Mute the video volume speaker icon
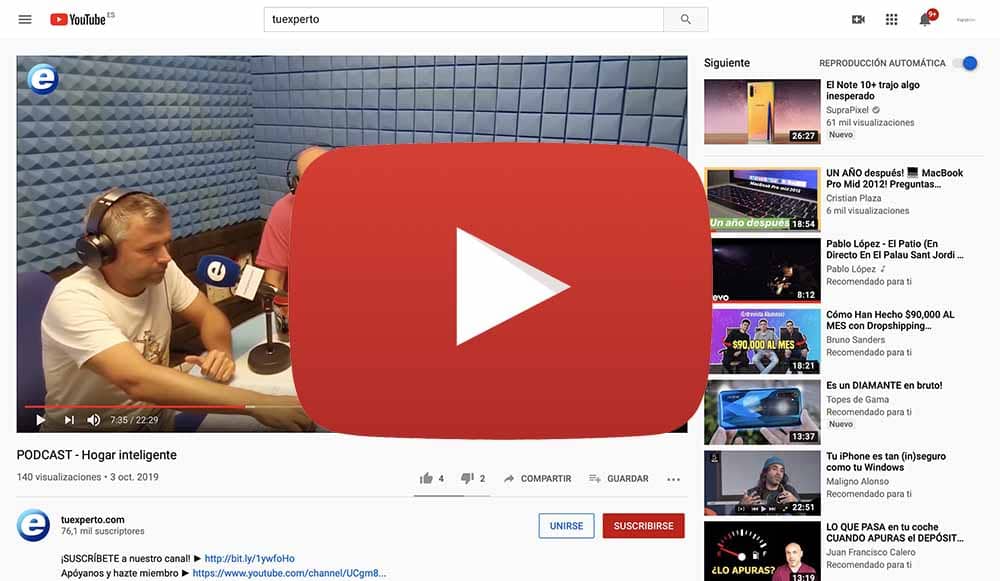This screenshot has width=1000, height=581. 94,420
